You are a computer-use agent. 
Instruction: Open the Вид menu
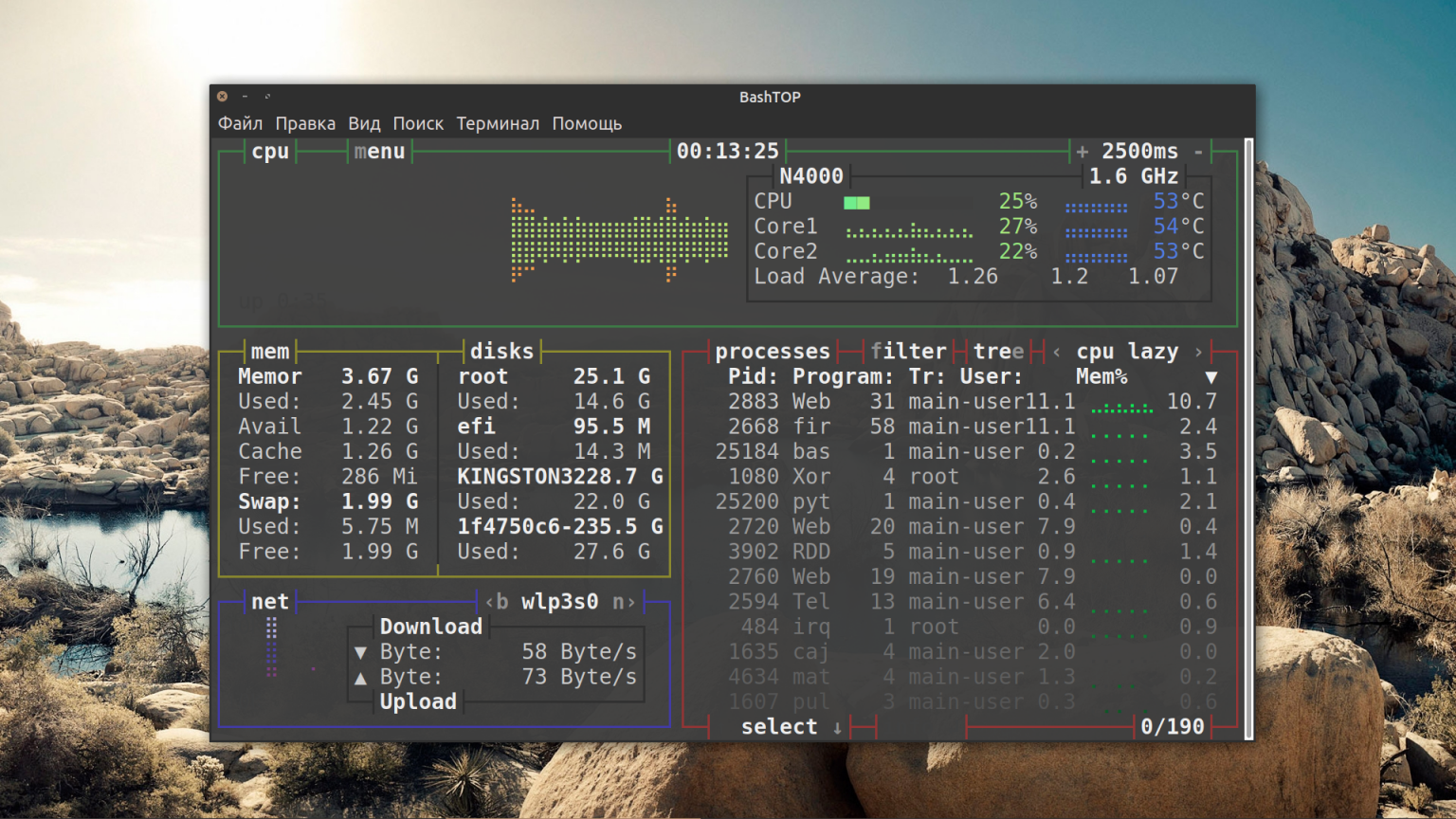364,124
